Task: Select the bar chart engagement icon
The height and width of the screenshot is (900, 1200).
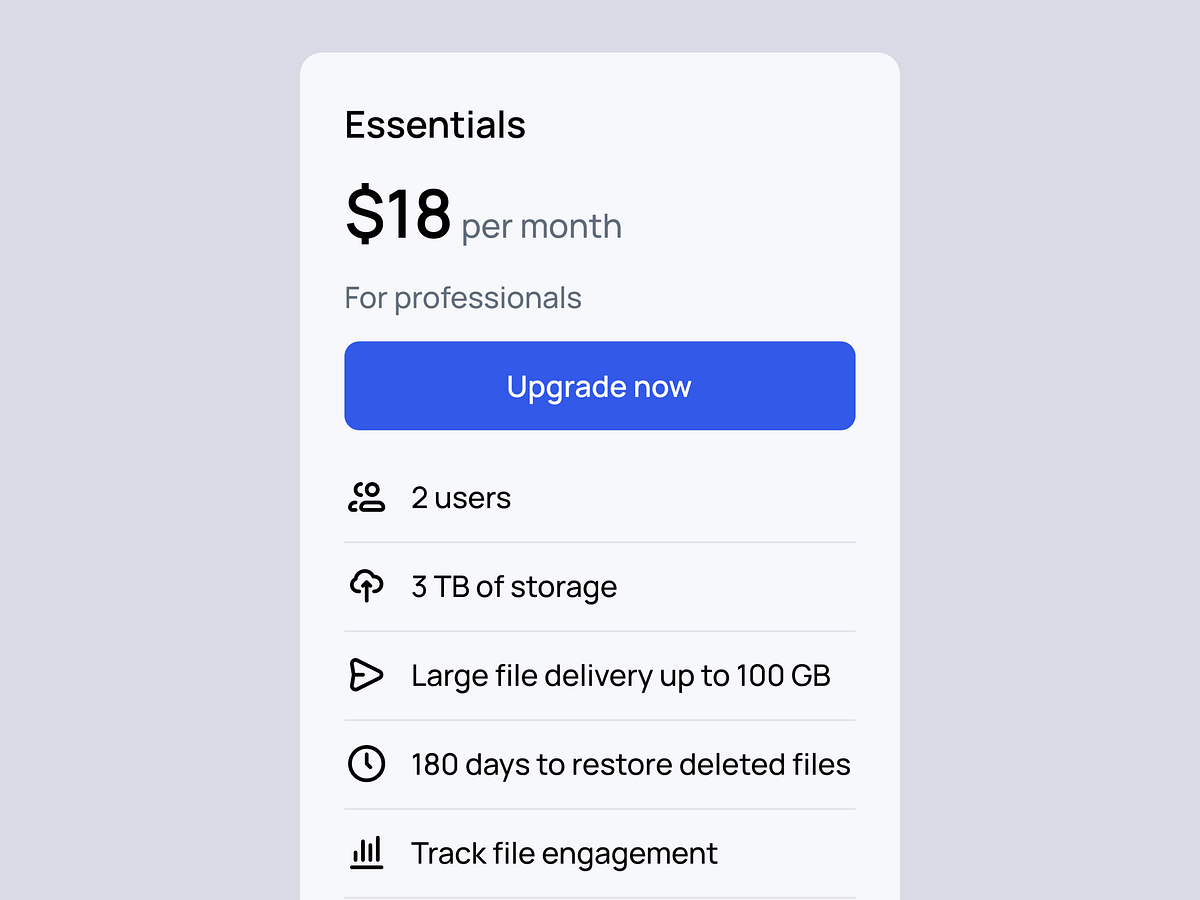Action: (x=367, y=853)
